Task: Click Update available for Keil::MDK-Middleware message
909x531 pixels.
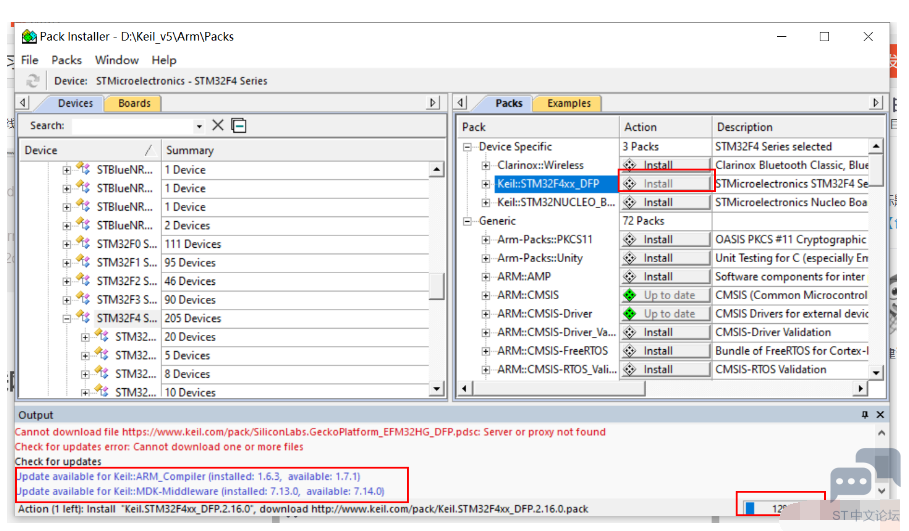Action: (200, 492)
